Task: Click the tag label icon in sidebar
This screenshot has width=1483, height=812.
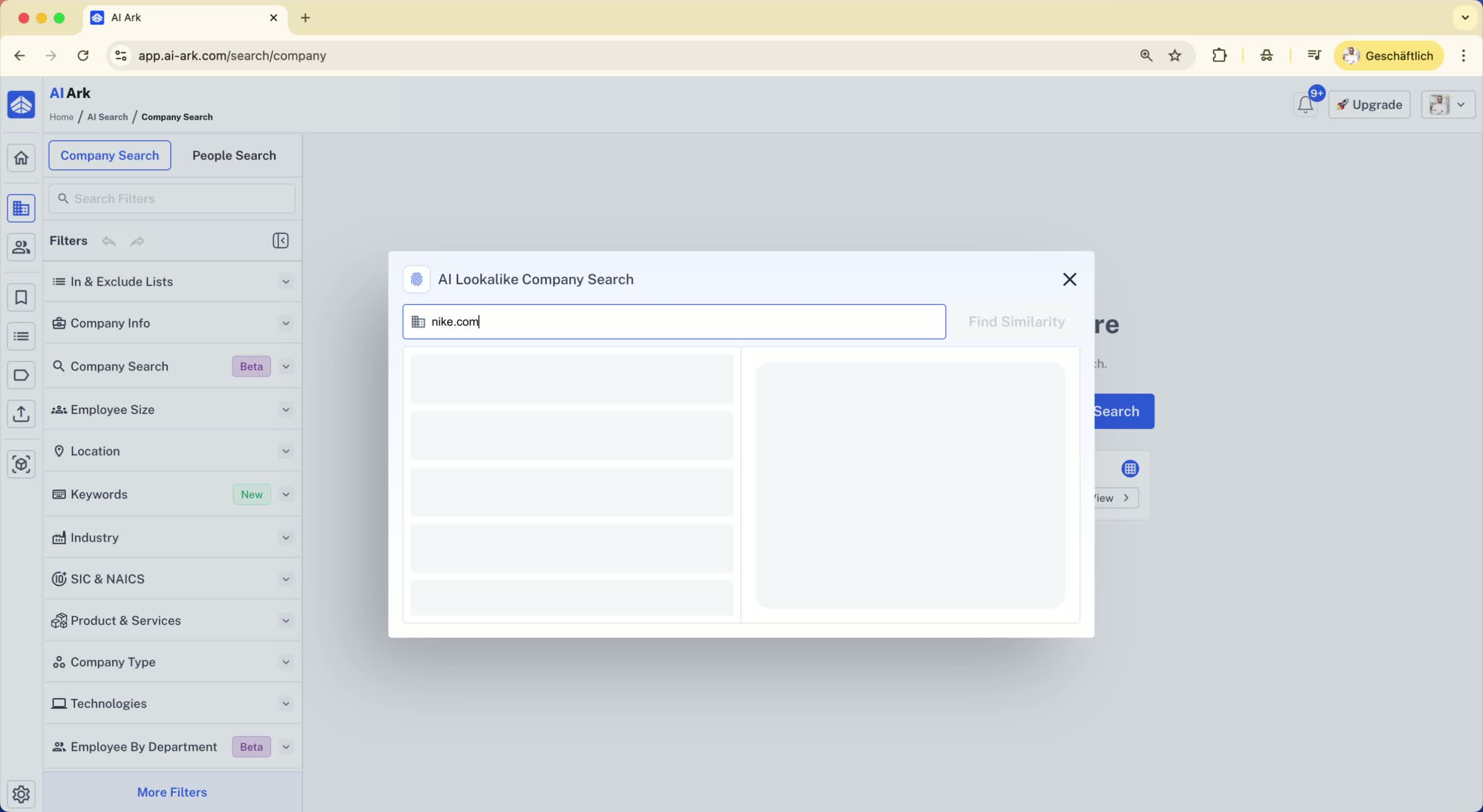Action: [x=21, y=376]
